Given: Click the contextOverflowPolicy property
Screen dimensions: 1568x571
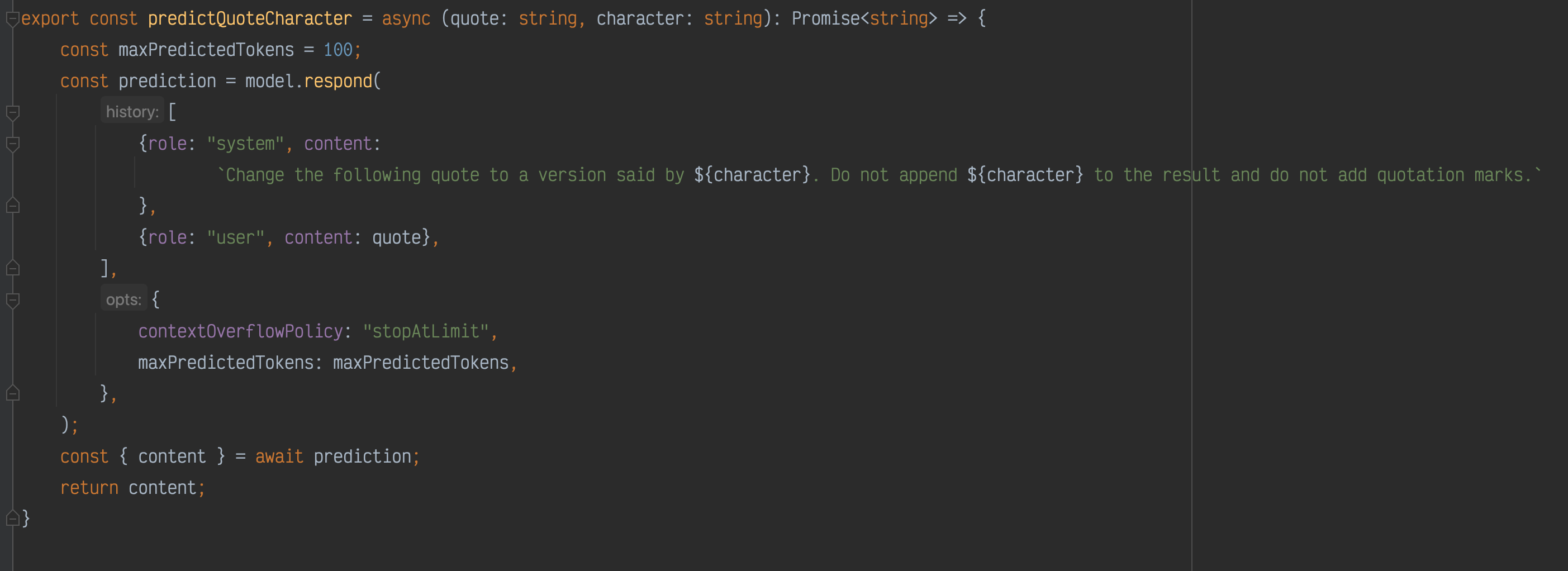Looking at the screenshot, I should 240,331.
